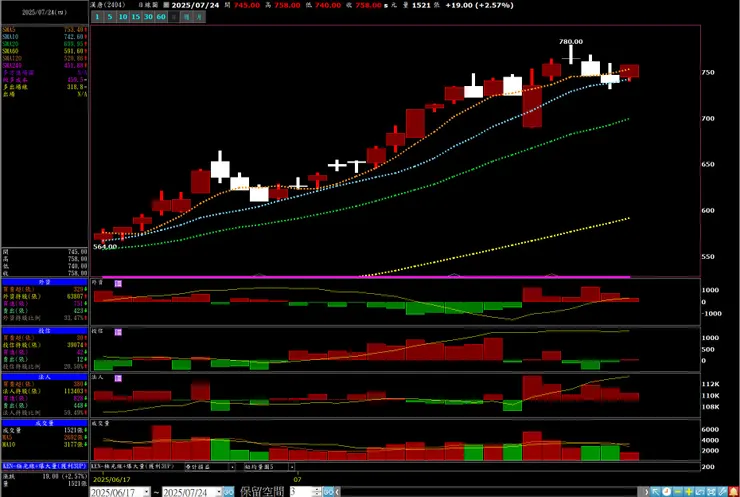The height and width of the screenshot is (497, 740).
Task: Open the 外資 indicator settings purple icon
Action: (118, 283)
